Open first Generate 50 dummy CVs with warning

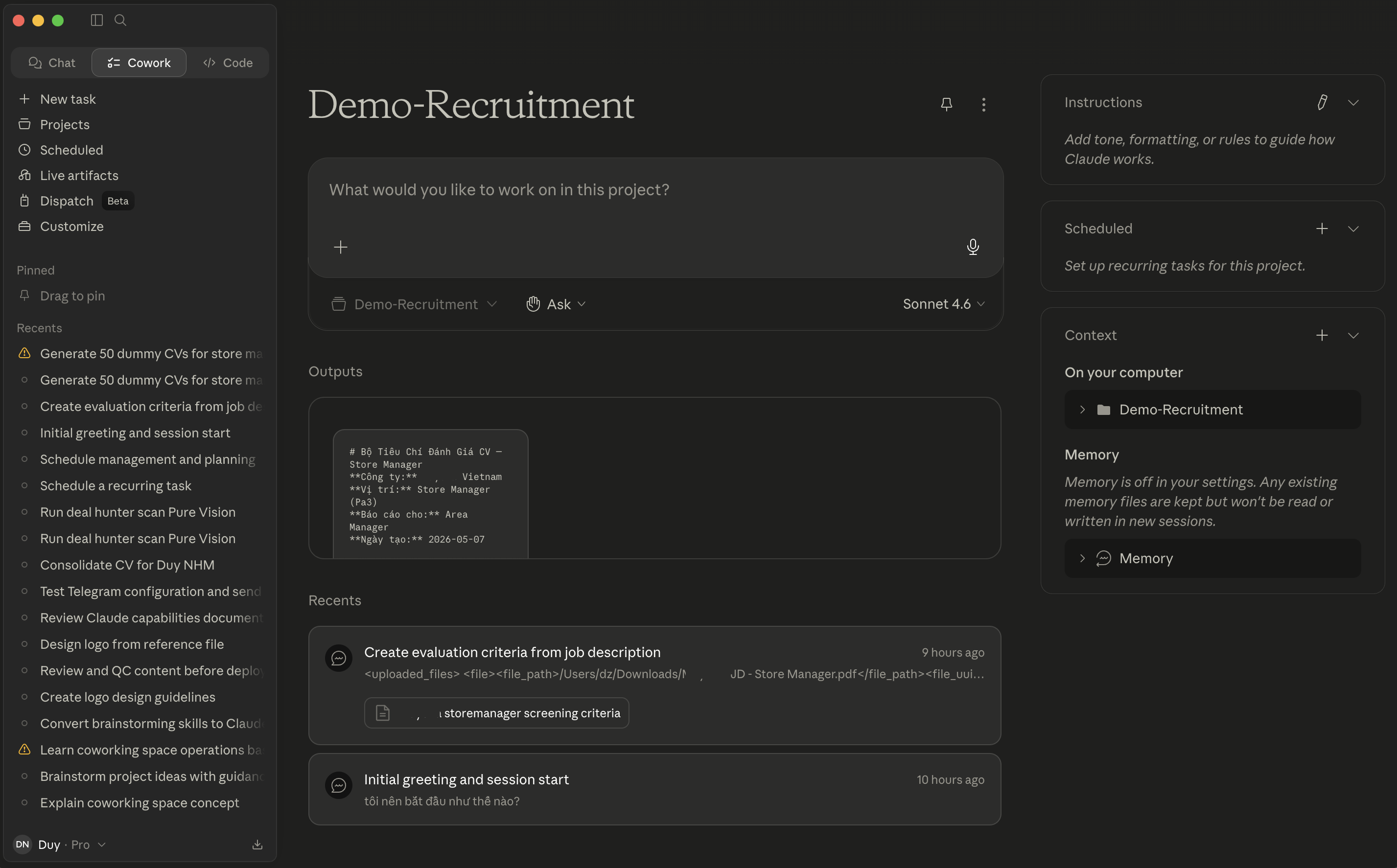click(140, 353)
